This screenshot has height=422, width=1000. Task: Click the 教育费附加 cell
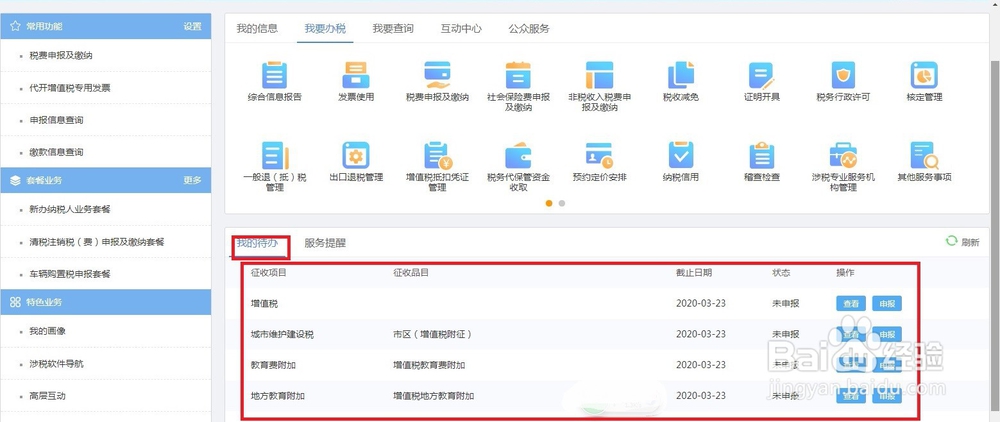click(x=273, y=365)
